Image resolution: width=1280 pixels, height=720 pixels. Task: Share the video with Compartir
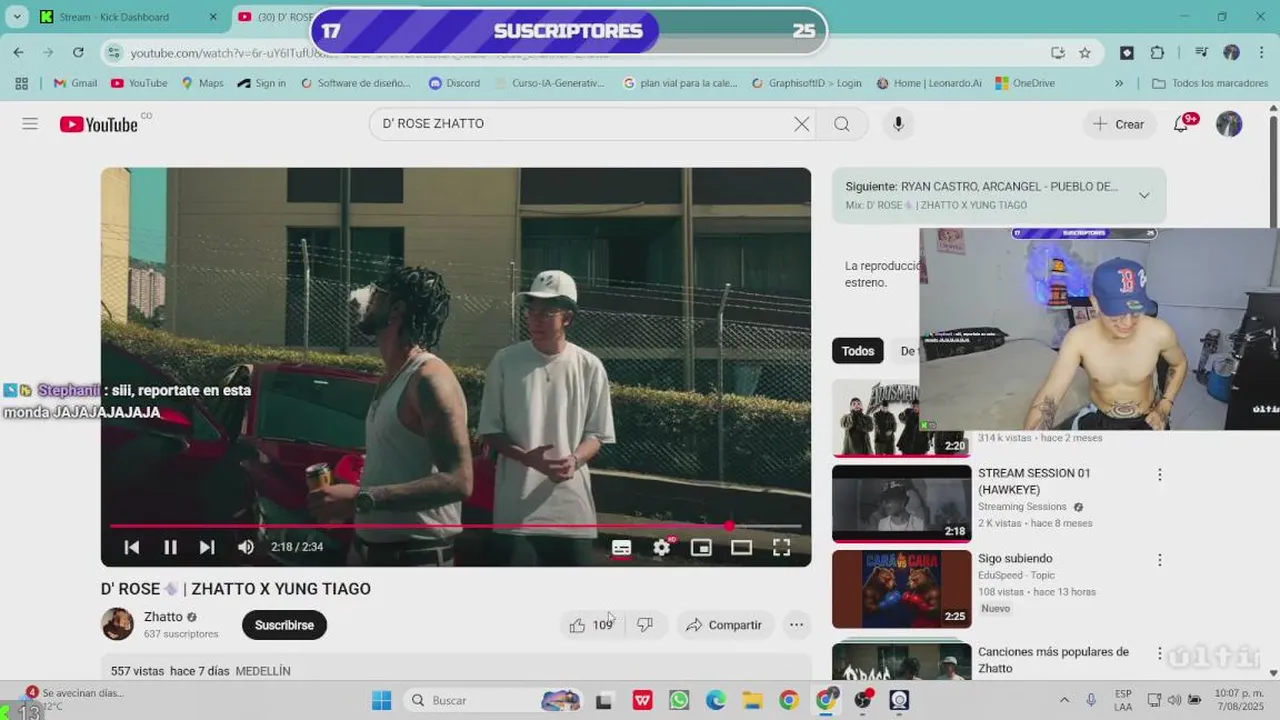pos(724,625)
